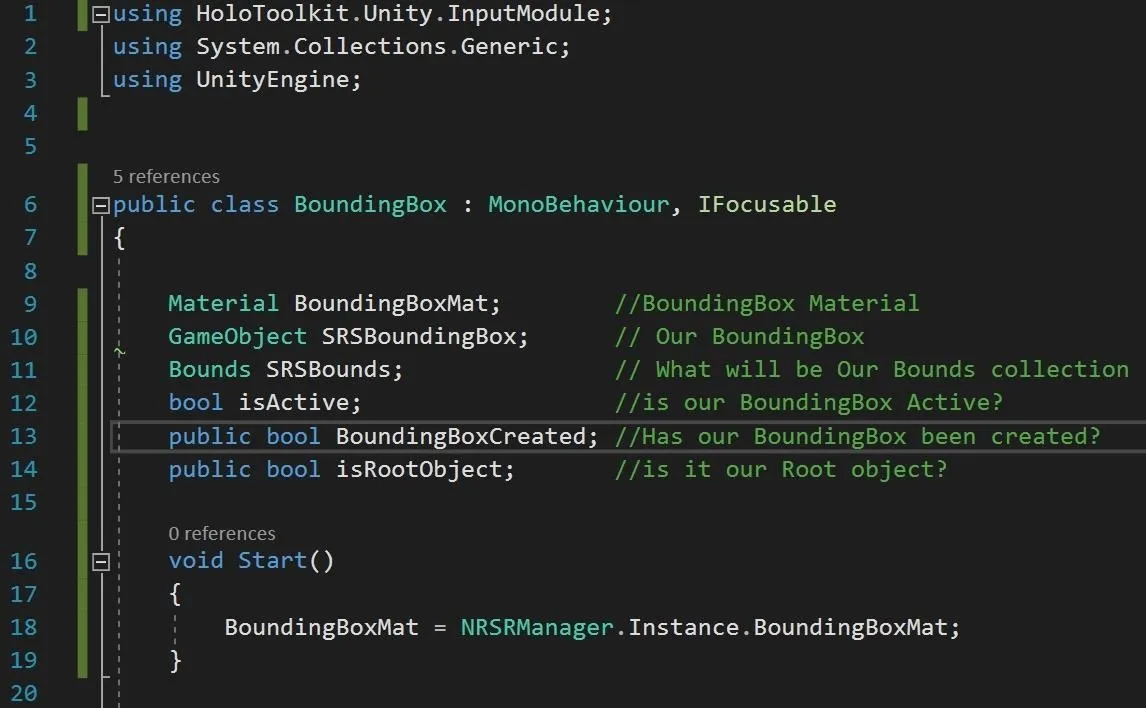Click "System.Collections.Generic" namespace on line 2
This screenshot has width=1146, height=708.
pos(376,47)
